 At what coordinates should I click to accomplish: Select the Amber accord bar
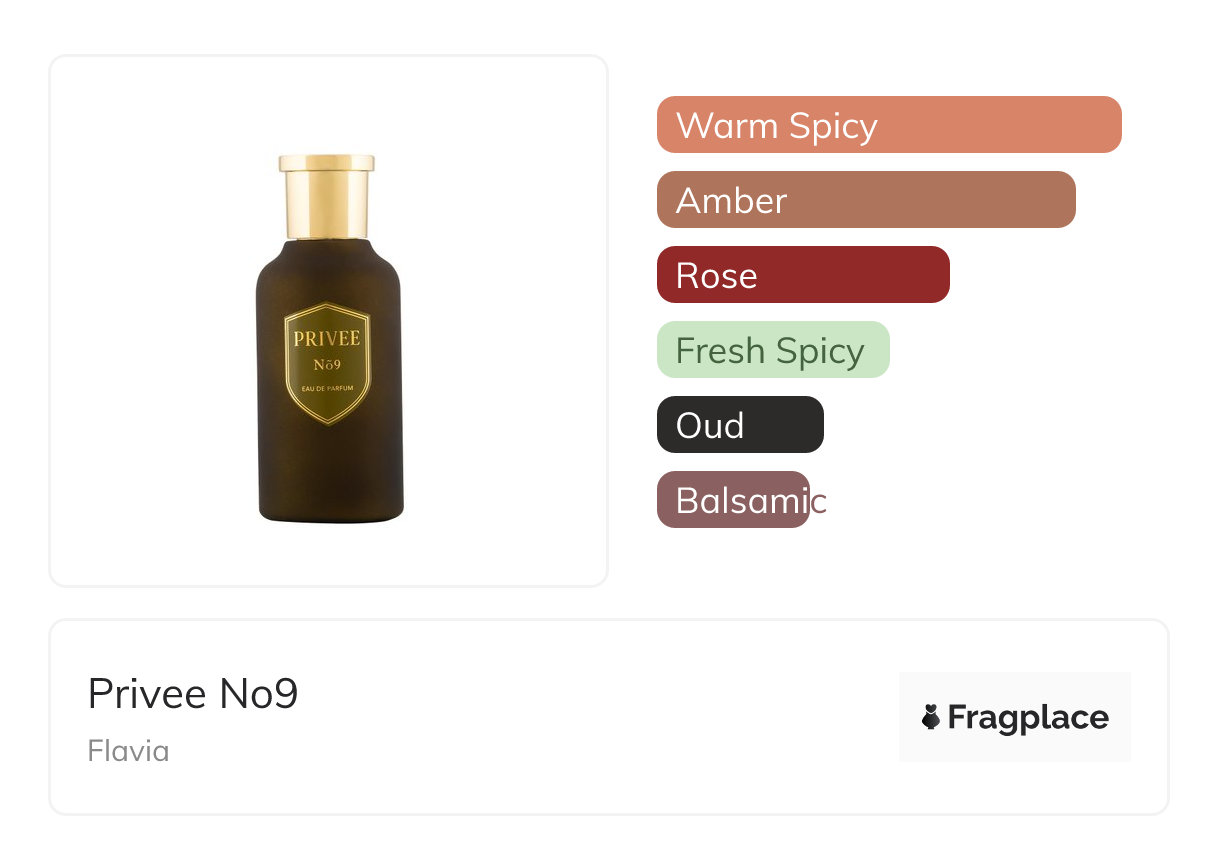[x=866, y=200]
